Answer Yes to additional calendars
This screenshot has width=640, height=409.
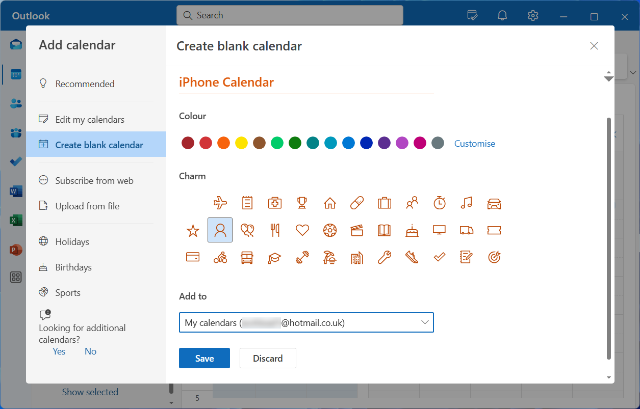pos(59,351)
